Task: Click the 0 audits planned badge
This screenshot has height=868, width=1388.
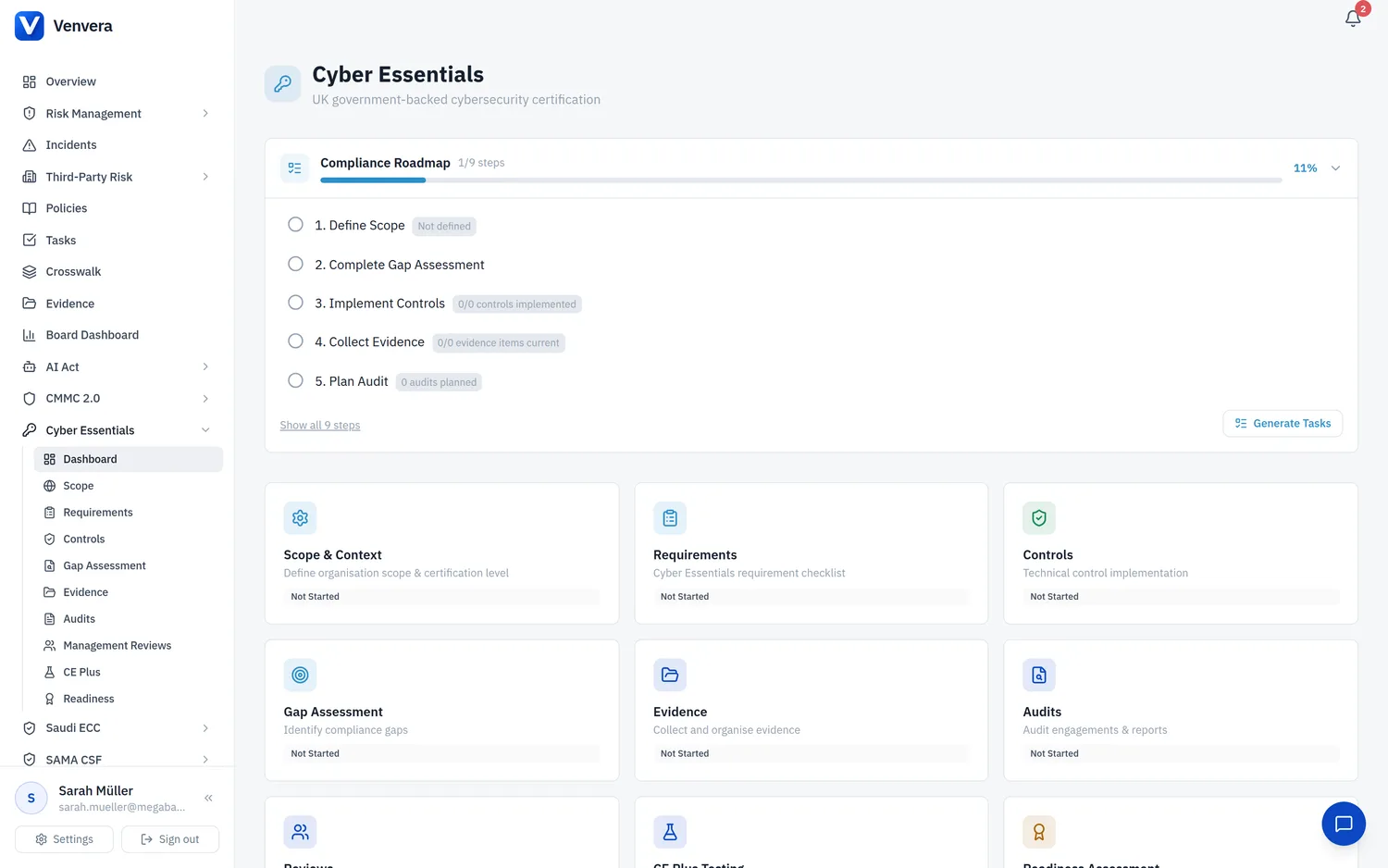Action: [x=439, y=382]
